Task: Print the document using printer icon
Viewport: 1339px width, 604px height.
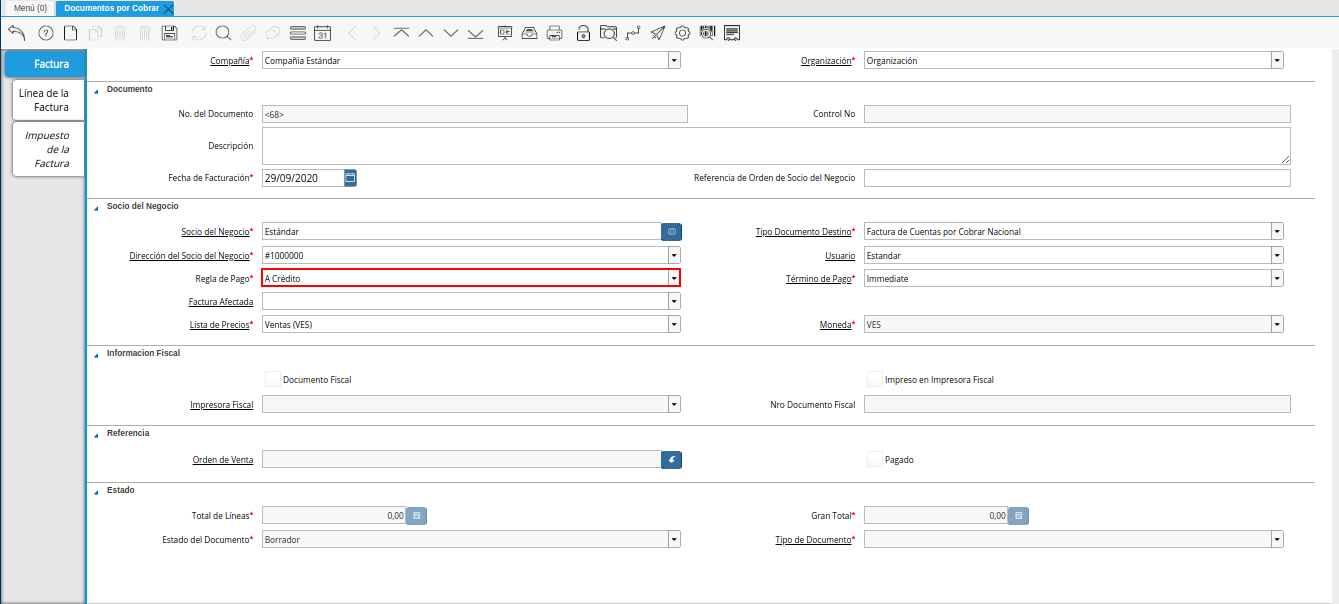Action: click(x=554, y=33)
